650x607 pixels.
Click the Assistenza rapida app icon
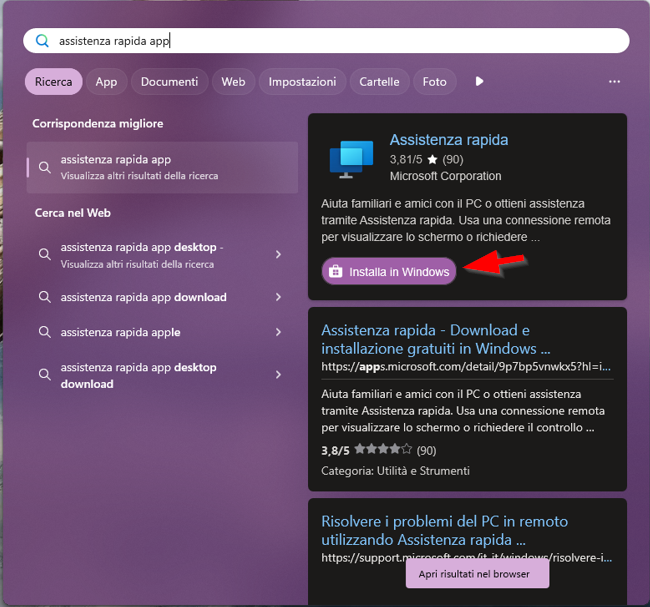pyautogui.click(x=351, y=160)
